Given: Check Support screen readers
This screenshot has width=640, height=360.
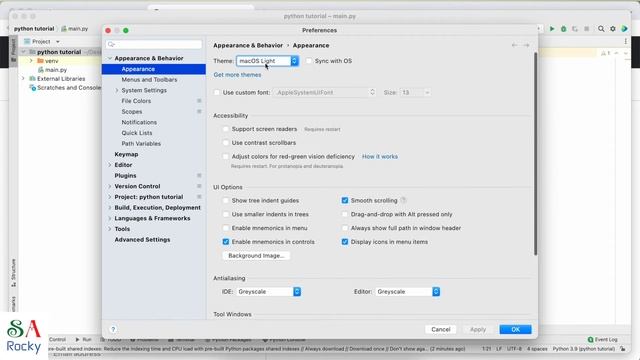Looking at the screenshot, I should click(x=226, y=129).
